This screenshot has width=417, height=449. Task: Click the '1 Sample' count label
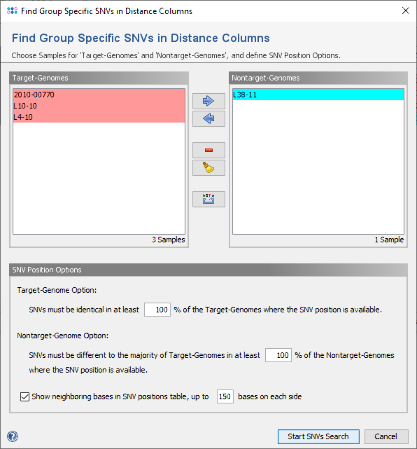389,240
